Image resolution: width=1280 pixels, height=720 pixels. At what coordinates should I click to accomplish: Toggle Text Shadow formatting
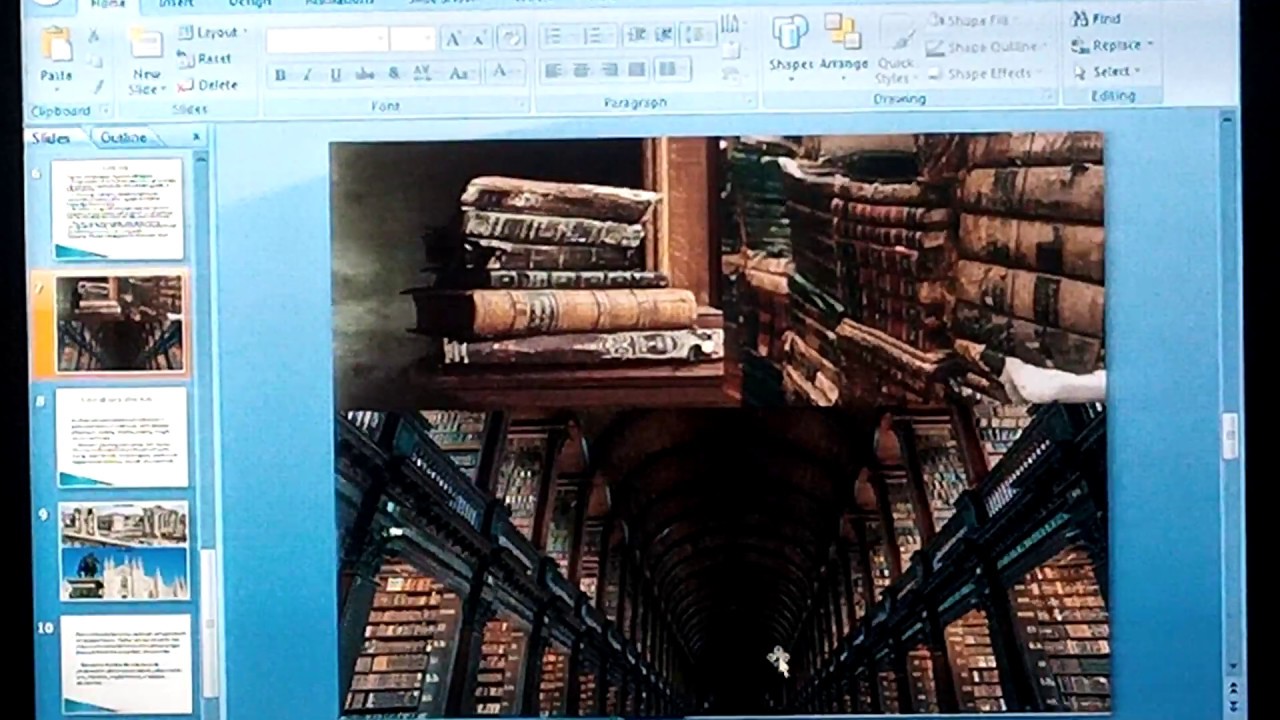tap(394, 74)
